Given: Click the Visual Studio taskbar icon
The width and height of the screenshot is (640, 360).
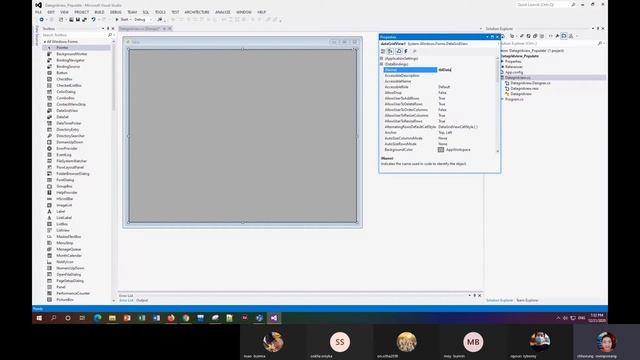Looking at the screenshot, I should click(x=274, y=318).
